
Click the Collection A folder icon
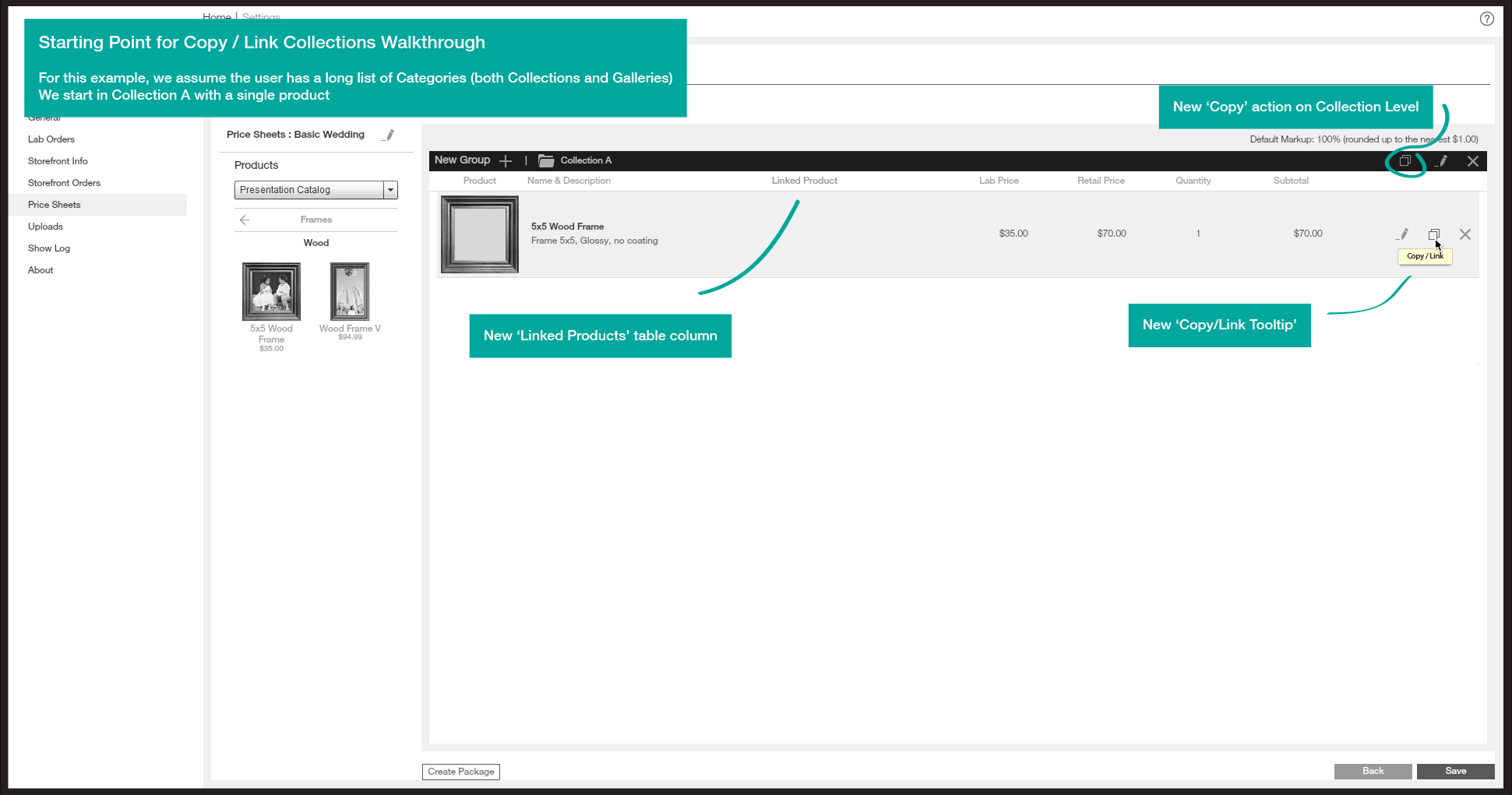pos(546,160)
